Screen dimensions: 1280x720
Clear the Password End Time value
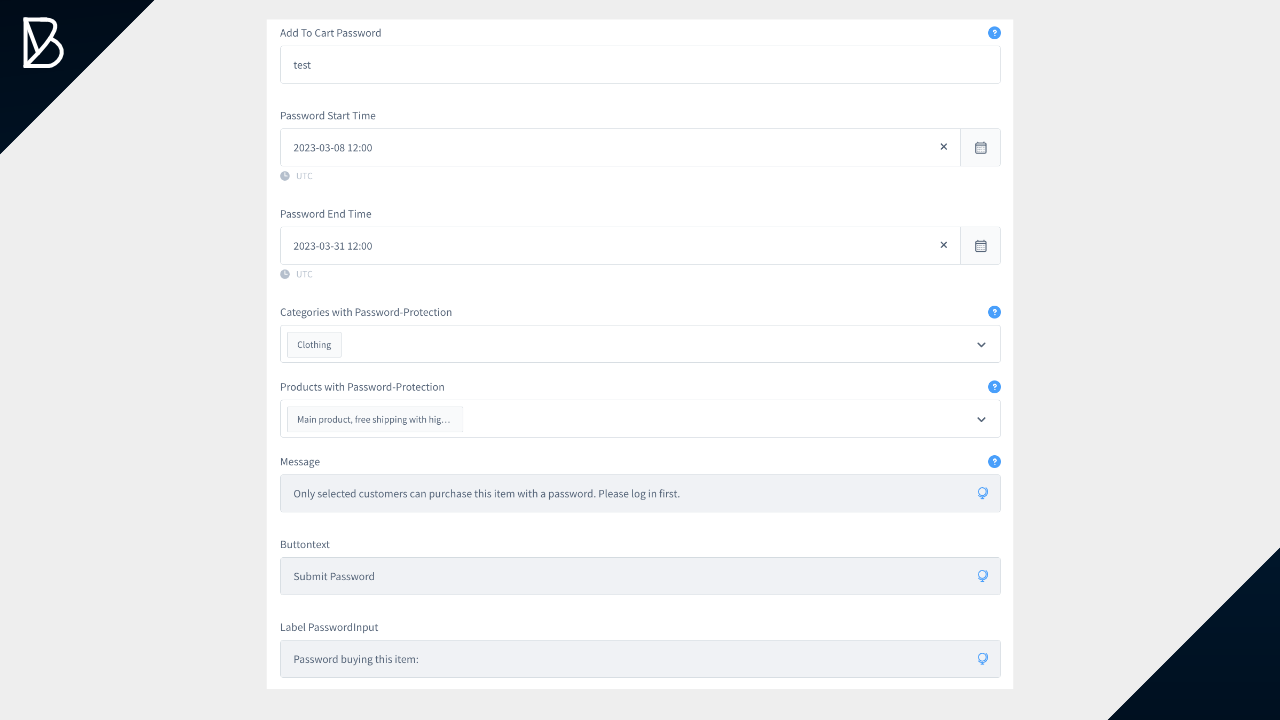pos(943,245)
